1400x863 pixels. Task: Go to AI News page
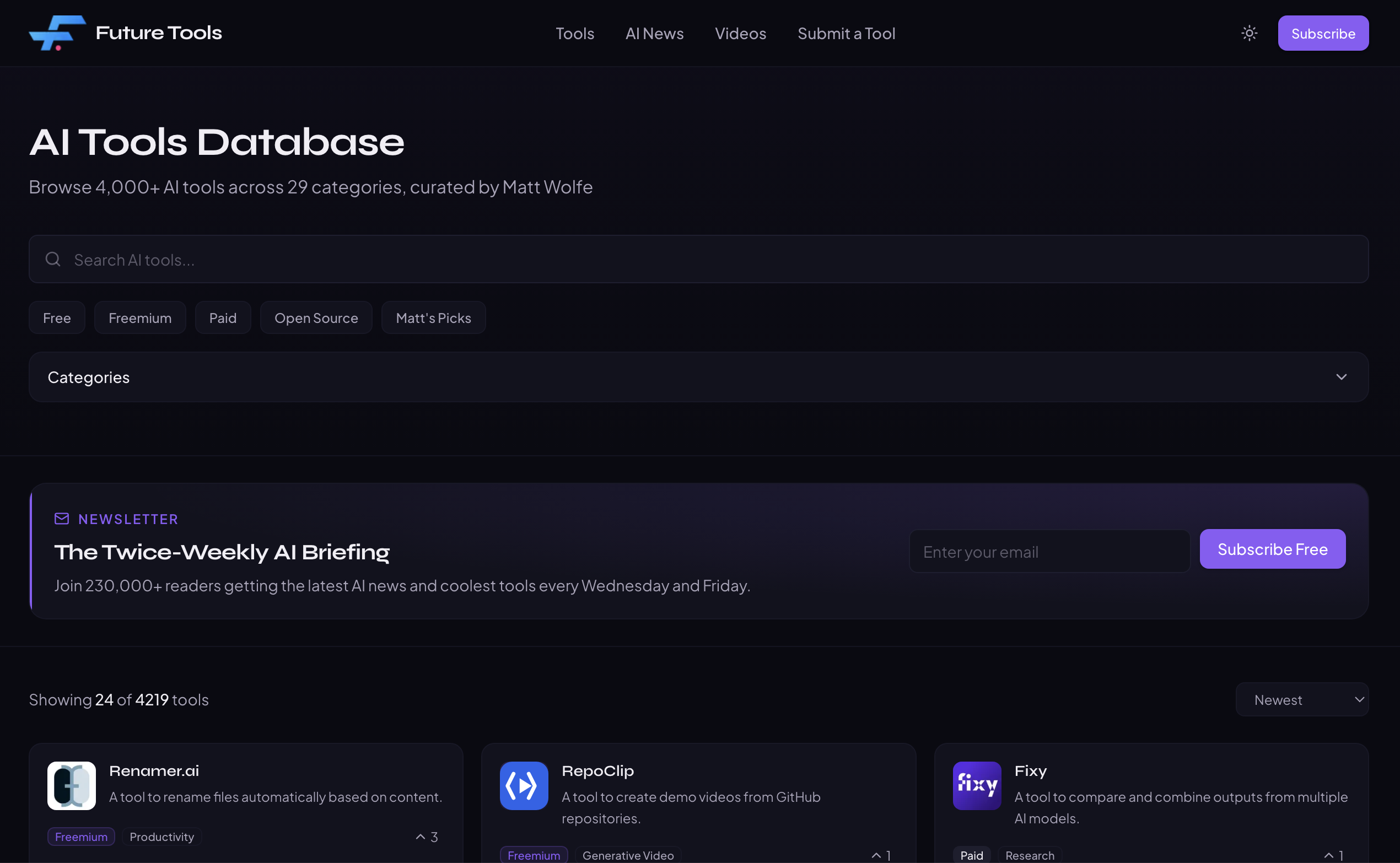click(654, 34)
